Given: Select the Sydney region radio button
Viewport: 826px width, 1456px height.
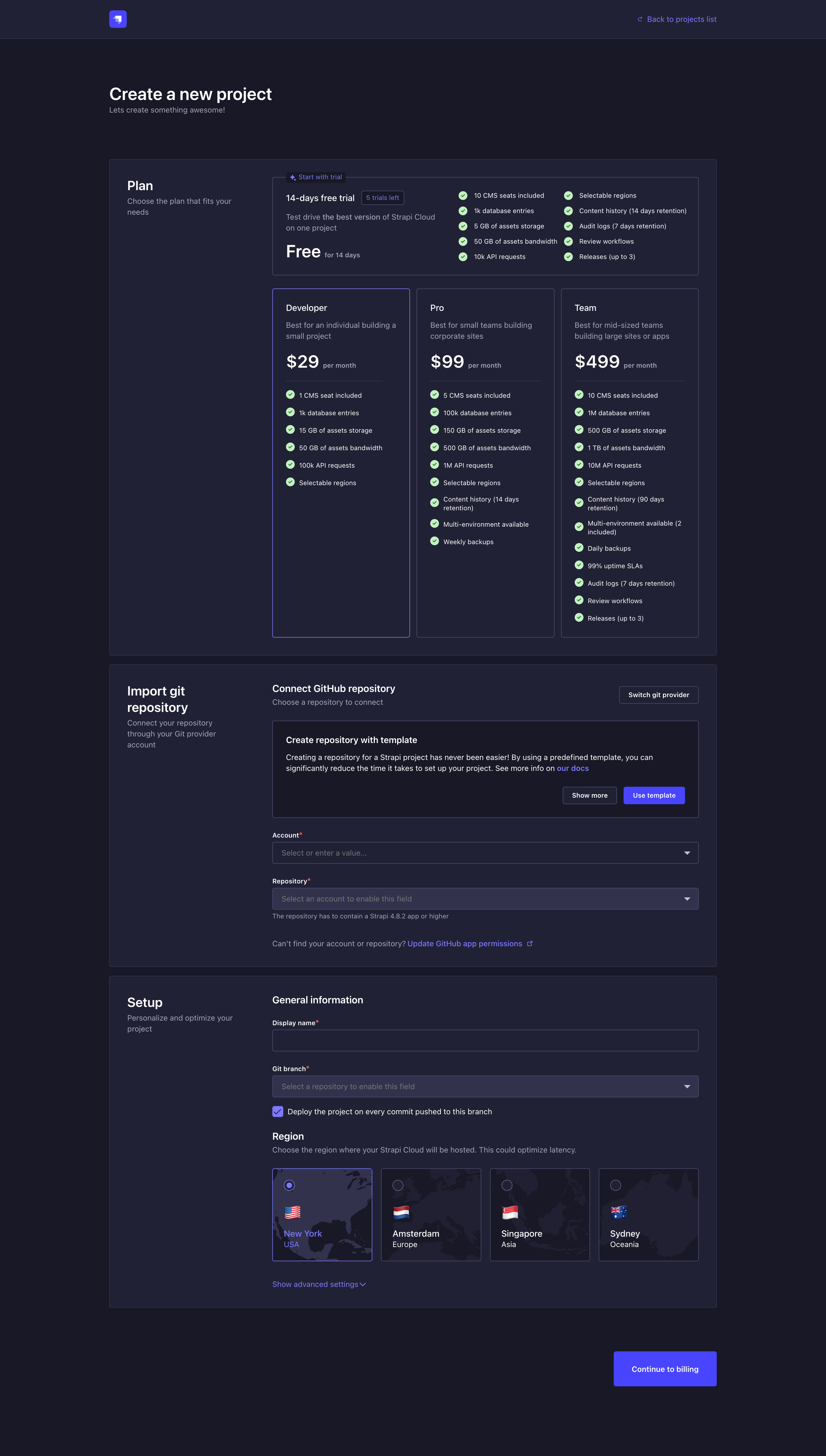Looking at the screenshot, I should 615,1186.
